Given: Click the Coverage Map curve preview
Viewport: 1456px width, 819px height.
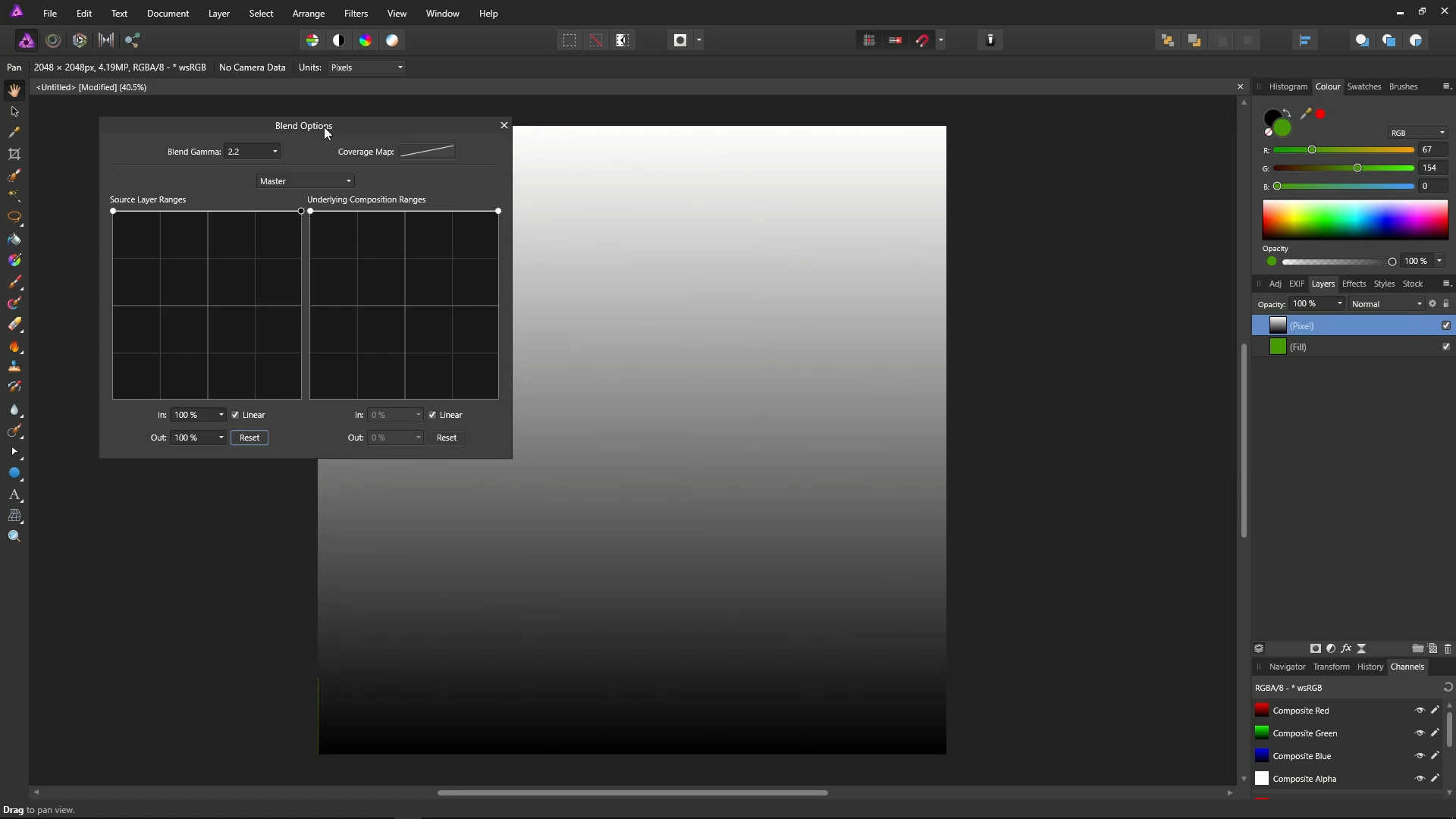Looking at the screenshot, I should (427, 152).
